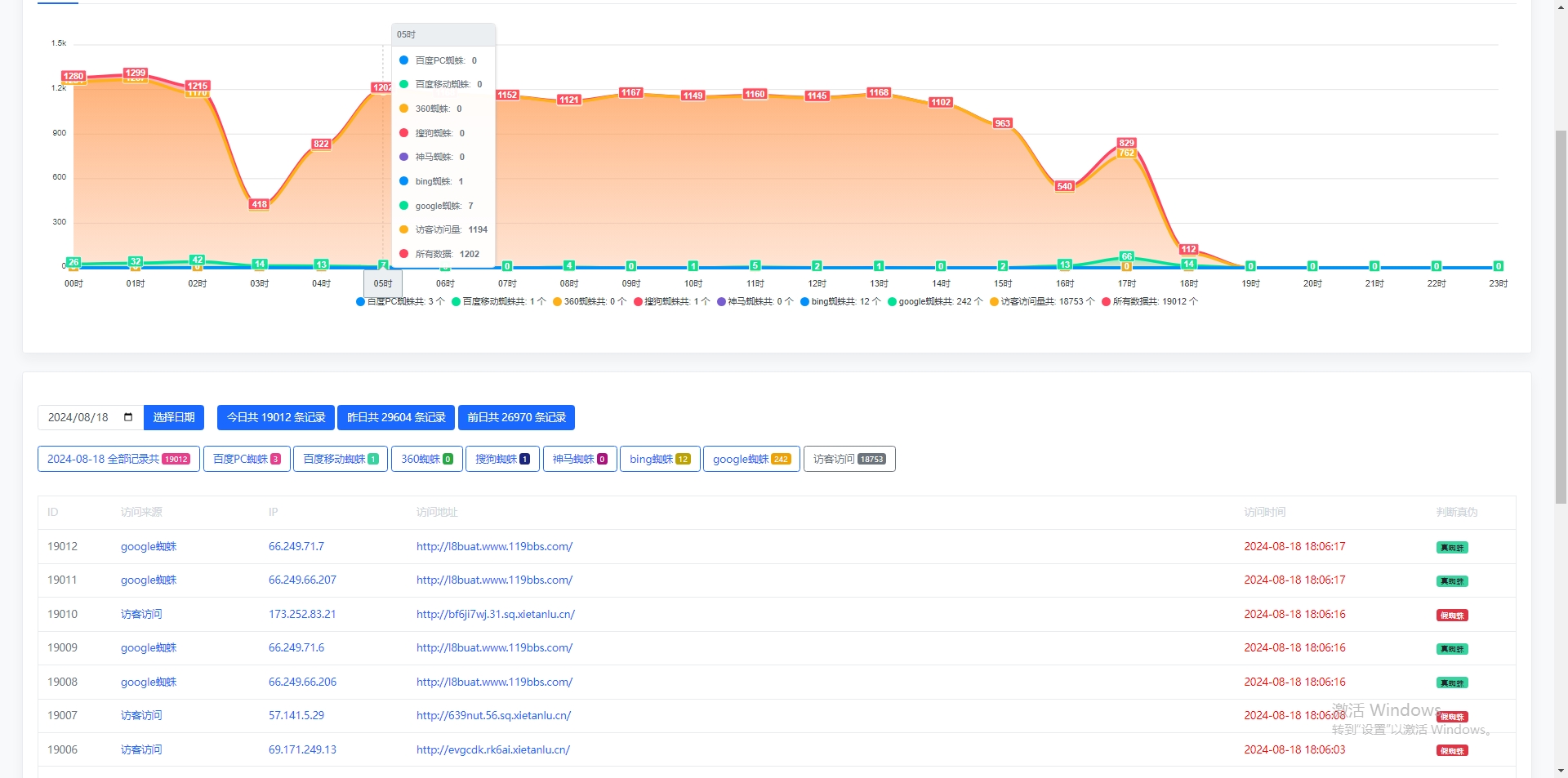Open URL http://639nut.56.sq.xietanlu.cn/

tap(493, 715)
